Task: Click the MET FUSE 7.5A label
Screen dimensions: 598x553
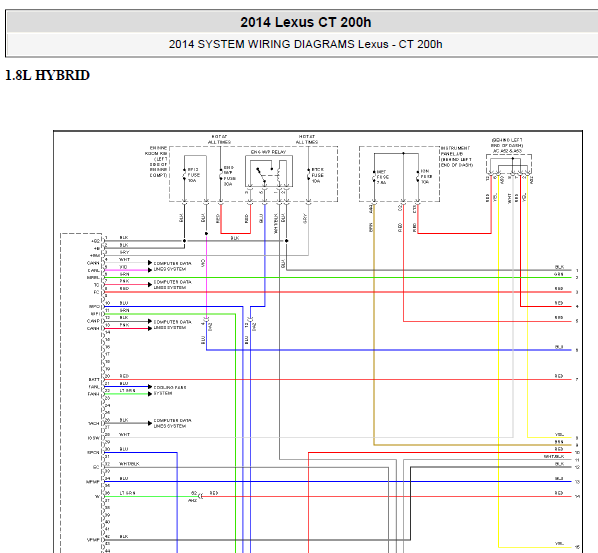Action: (383, 177)
